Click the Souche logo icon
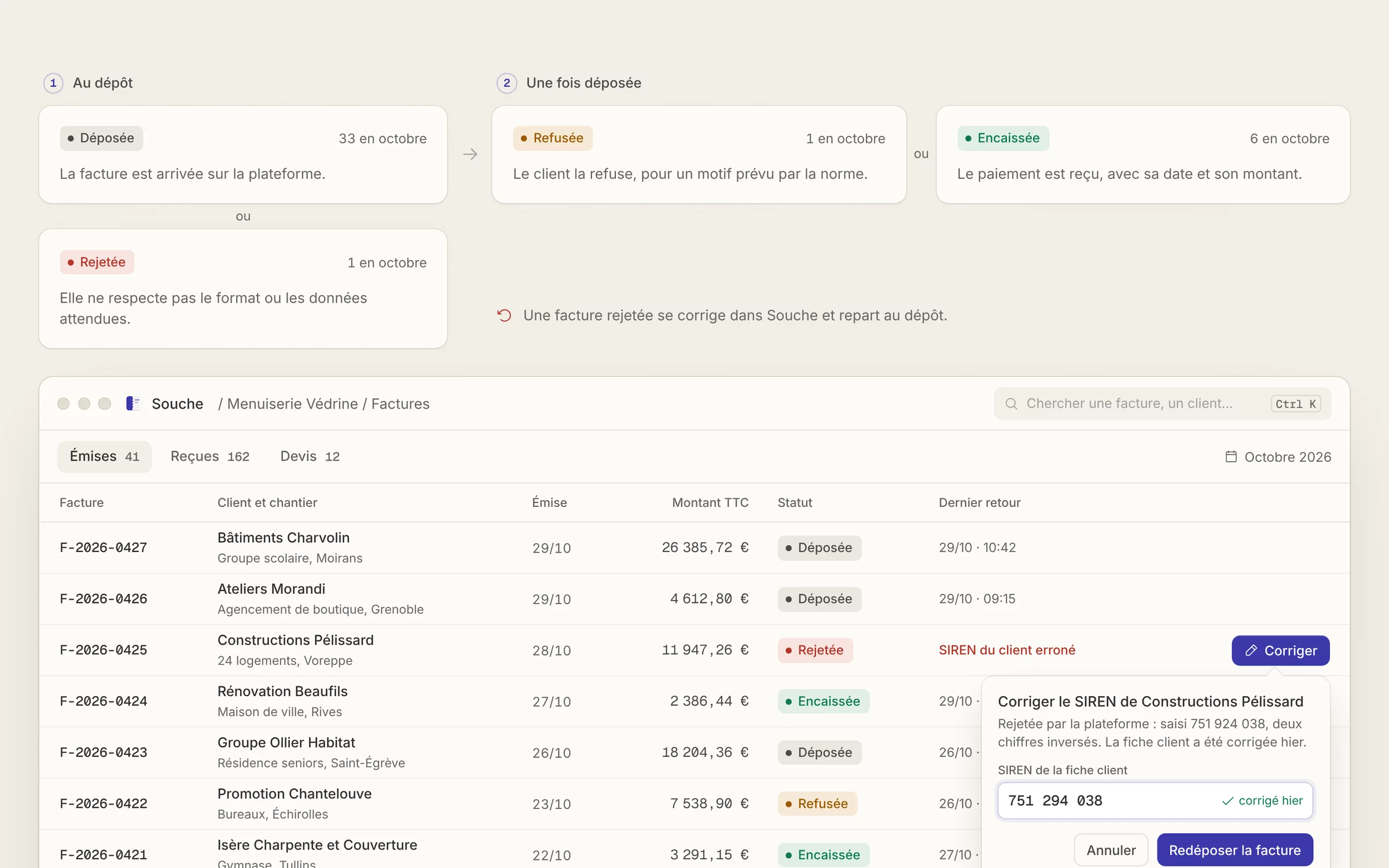1389x868 pixels. [133, 403]
